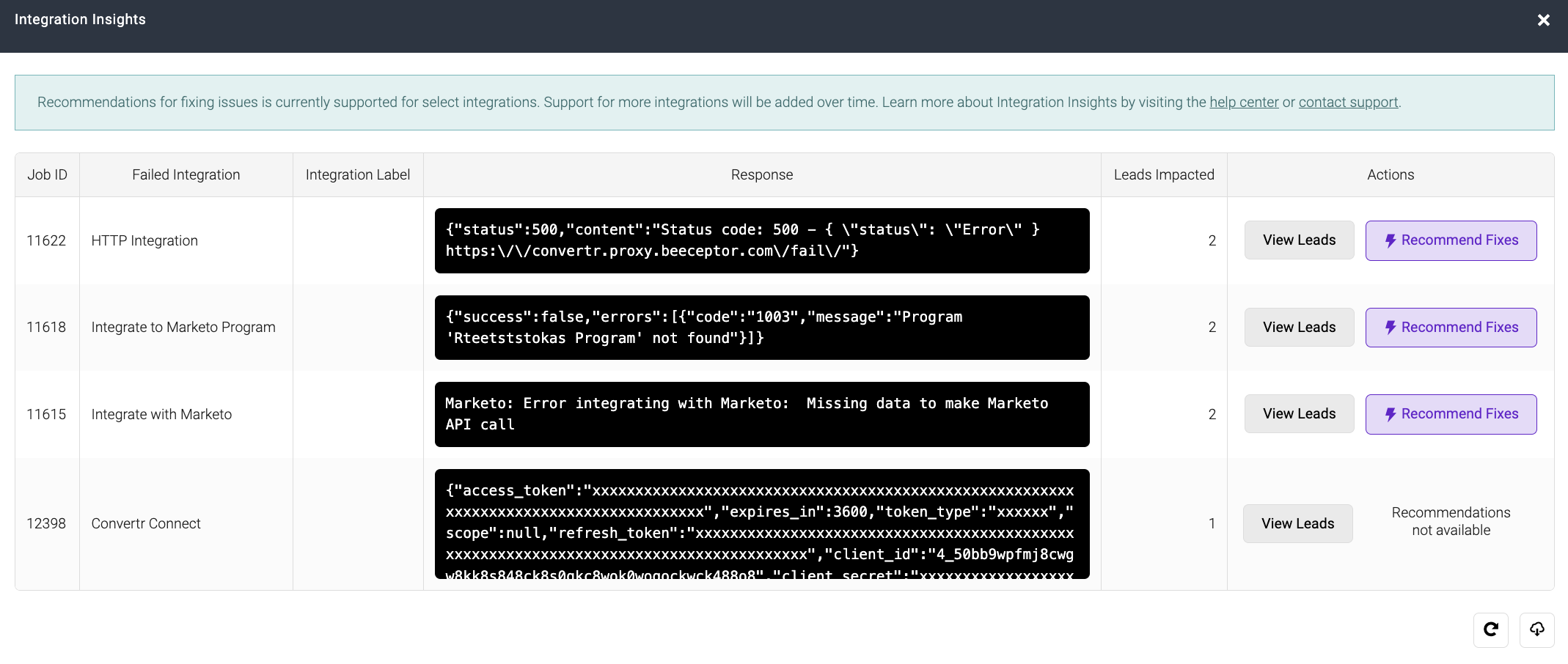1568x664 pixels.
Task: Click the Integration Label column header
Action: (x=358, y=175)
